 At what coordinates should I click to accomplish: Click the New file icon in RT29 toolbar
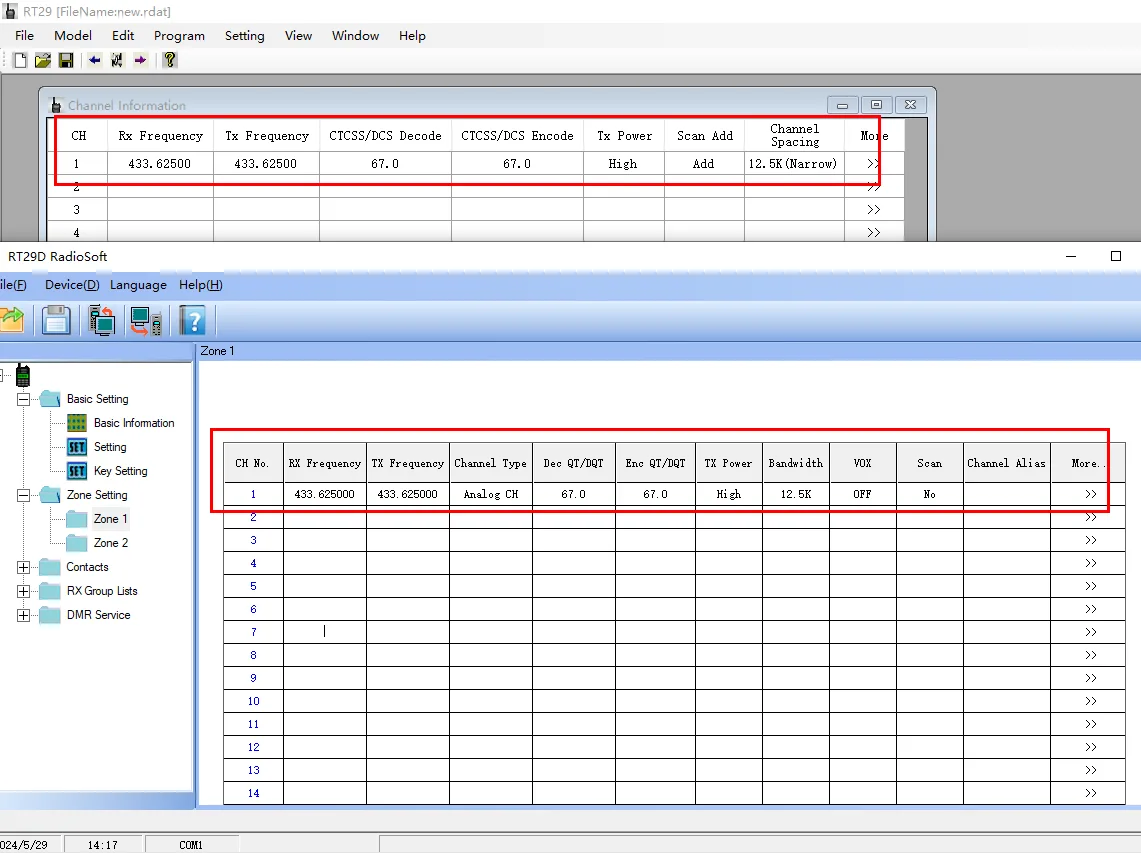20,60
